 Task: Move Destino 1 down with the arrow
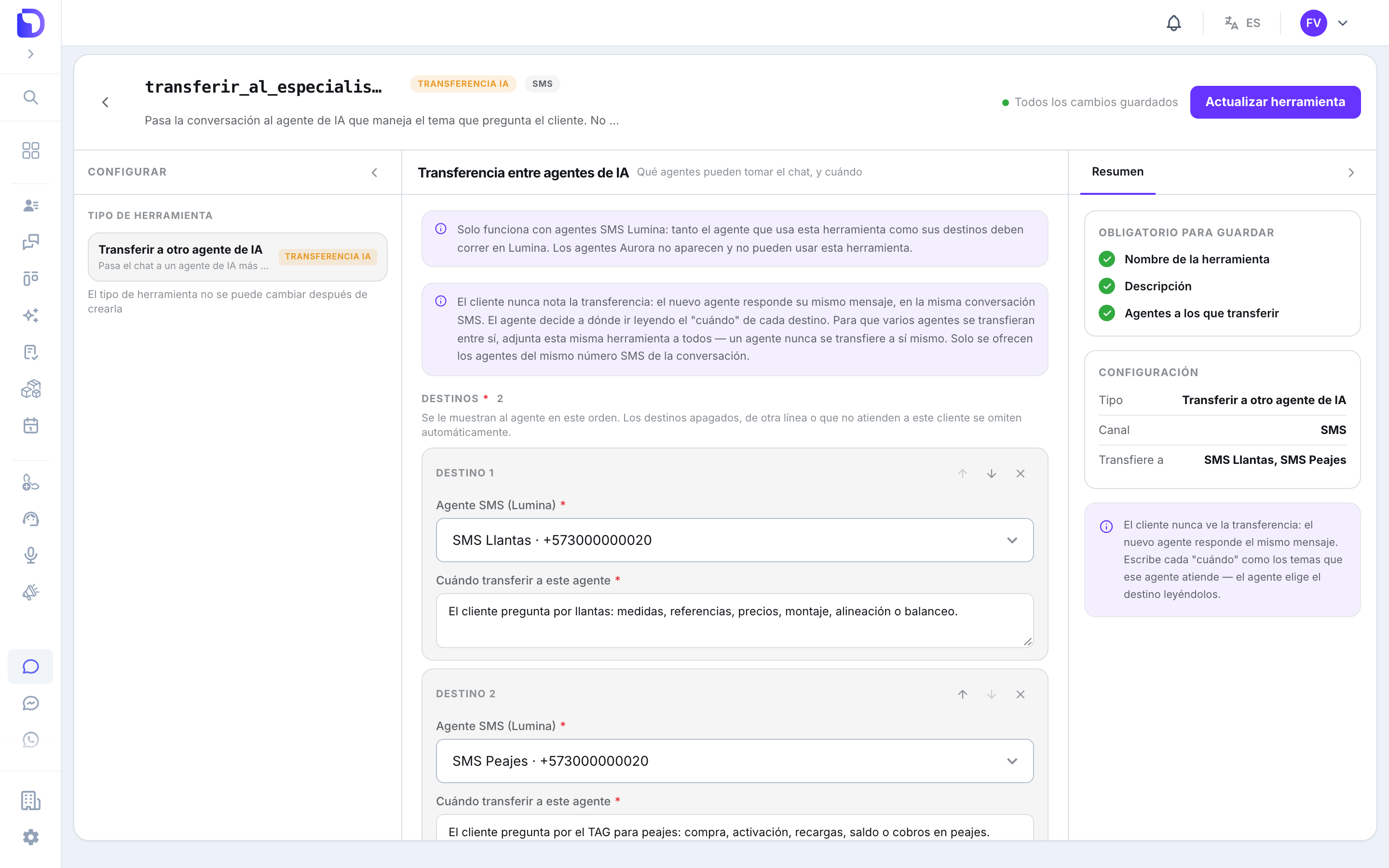click(x=991, y=474)
